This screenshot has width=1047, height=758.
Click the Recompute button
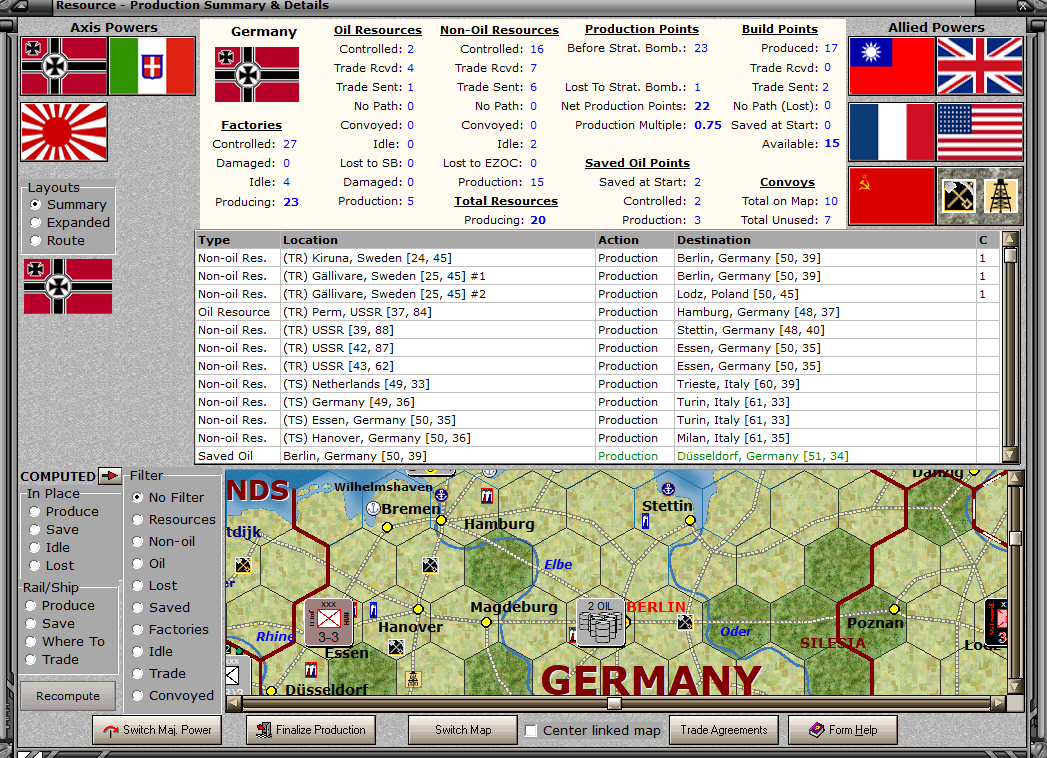pyautogui.click(x=67, y=696)
